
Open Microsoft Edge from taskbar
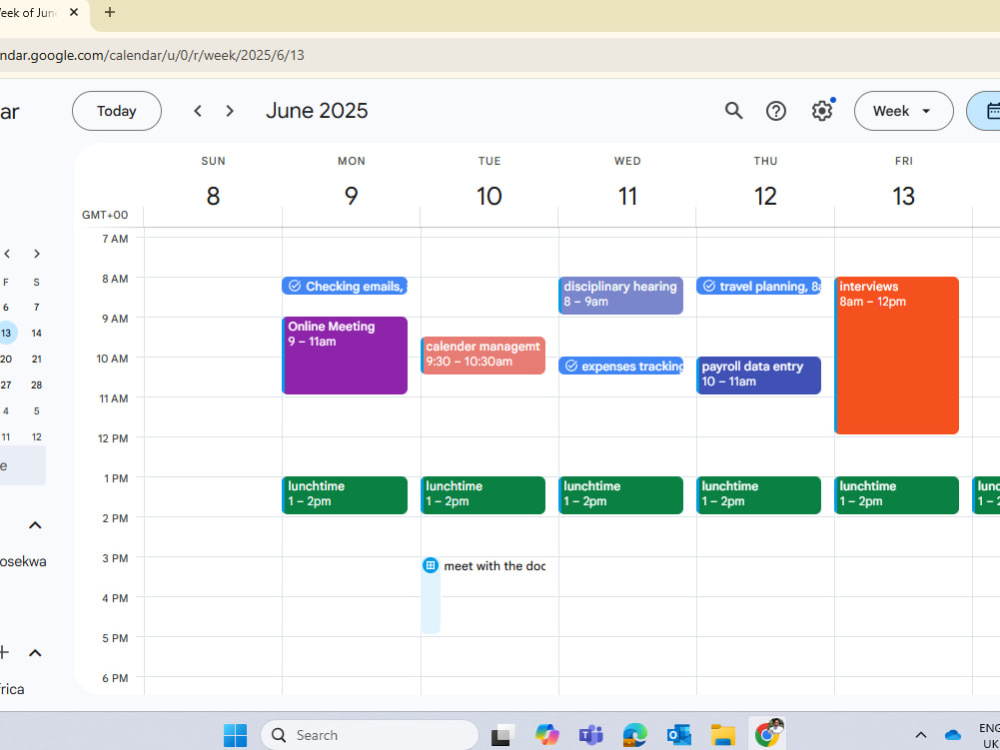point(635,735)
